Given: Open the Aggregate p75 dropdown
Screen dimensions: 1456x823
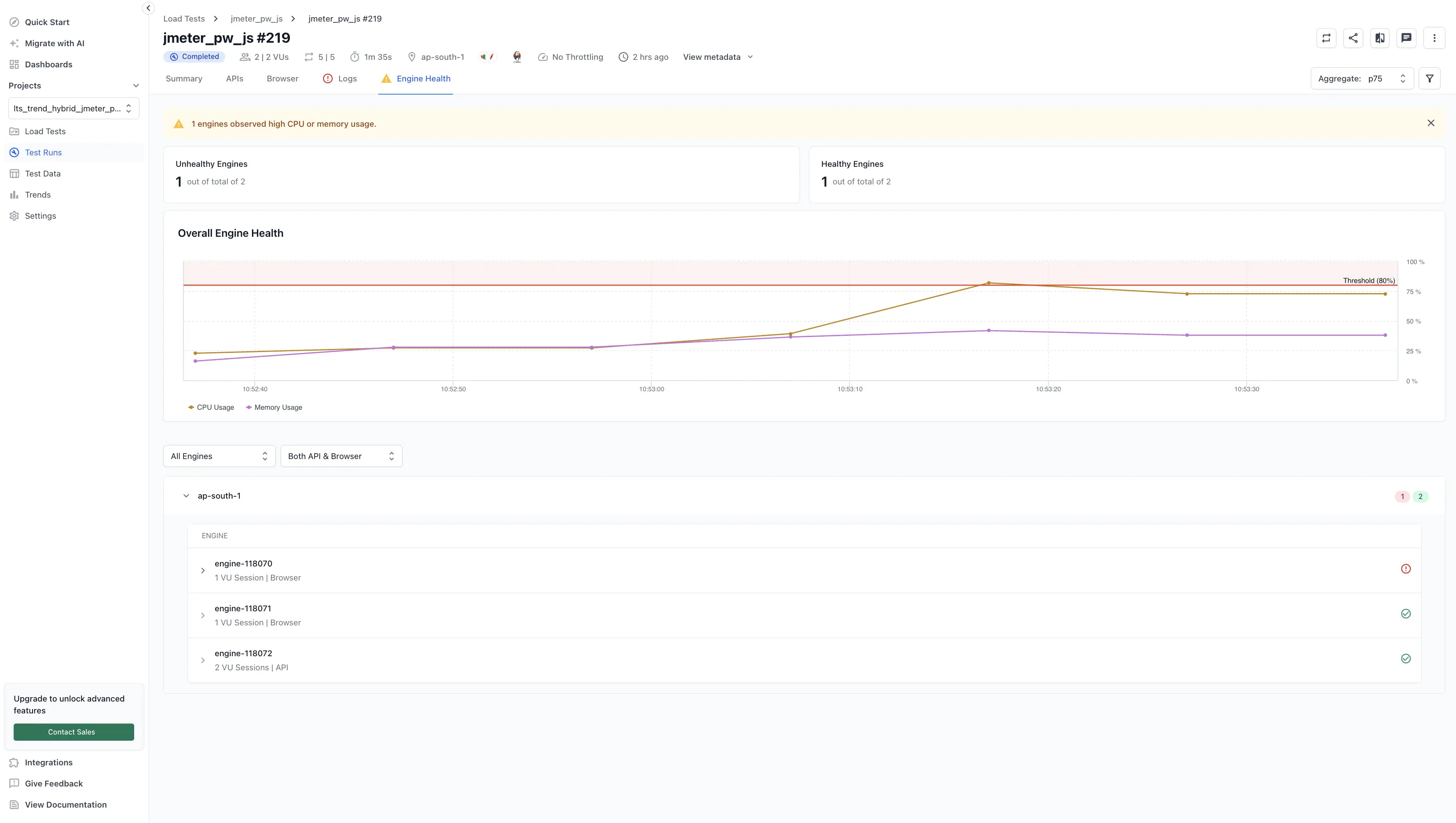Looking at the screenshot, I should click(1361, 79).
